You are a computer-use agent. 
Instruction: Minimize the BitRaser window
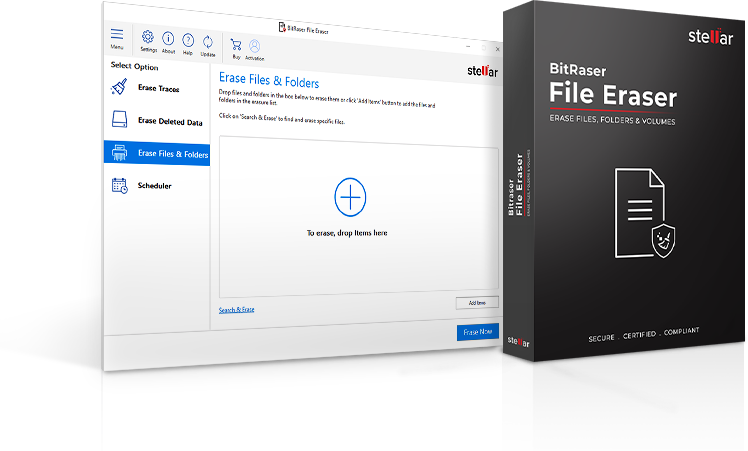click(468, 47)
